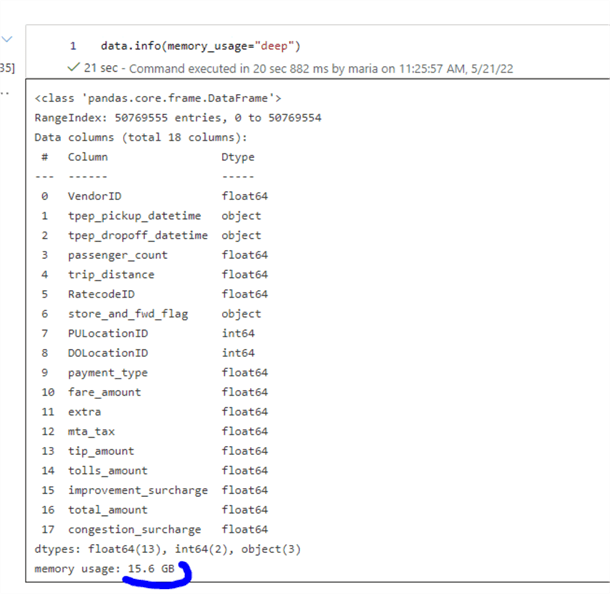Screen dimensions: 610x594
Task: Select the total_amount column name
Action: tap(108, 510)
